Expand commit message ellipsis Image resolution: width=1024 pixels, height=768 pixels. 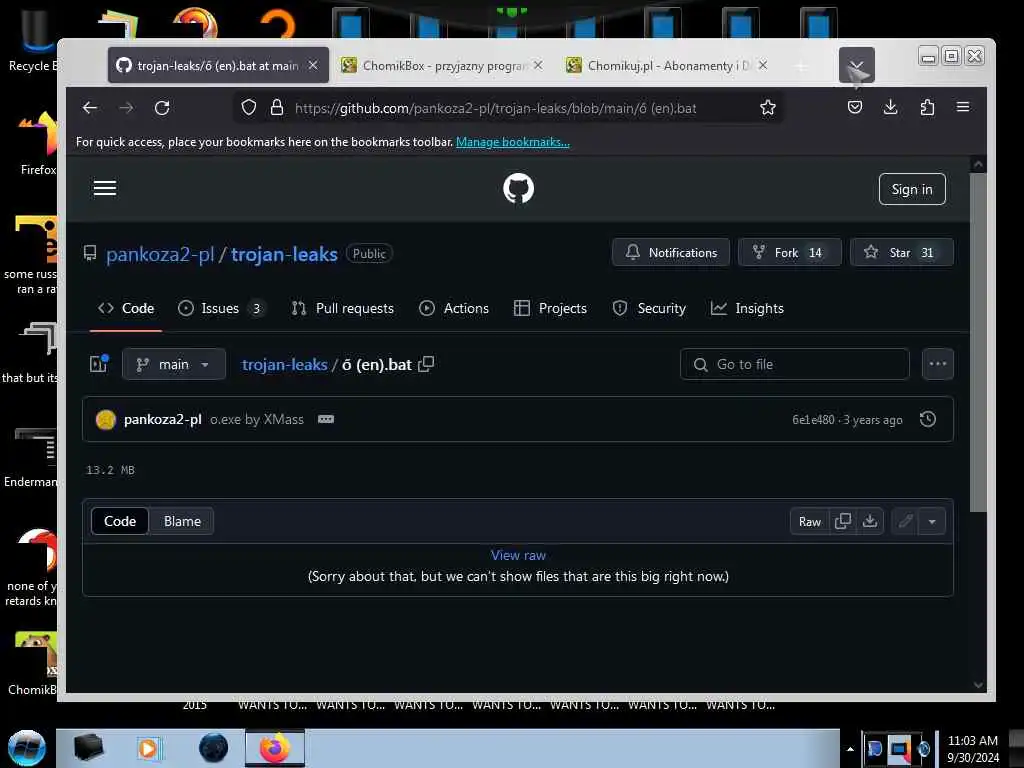(326, 419)
